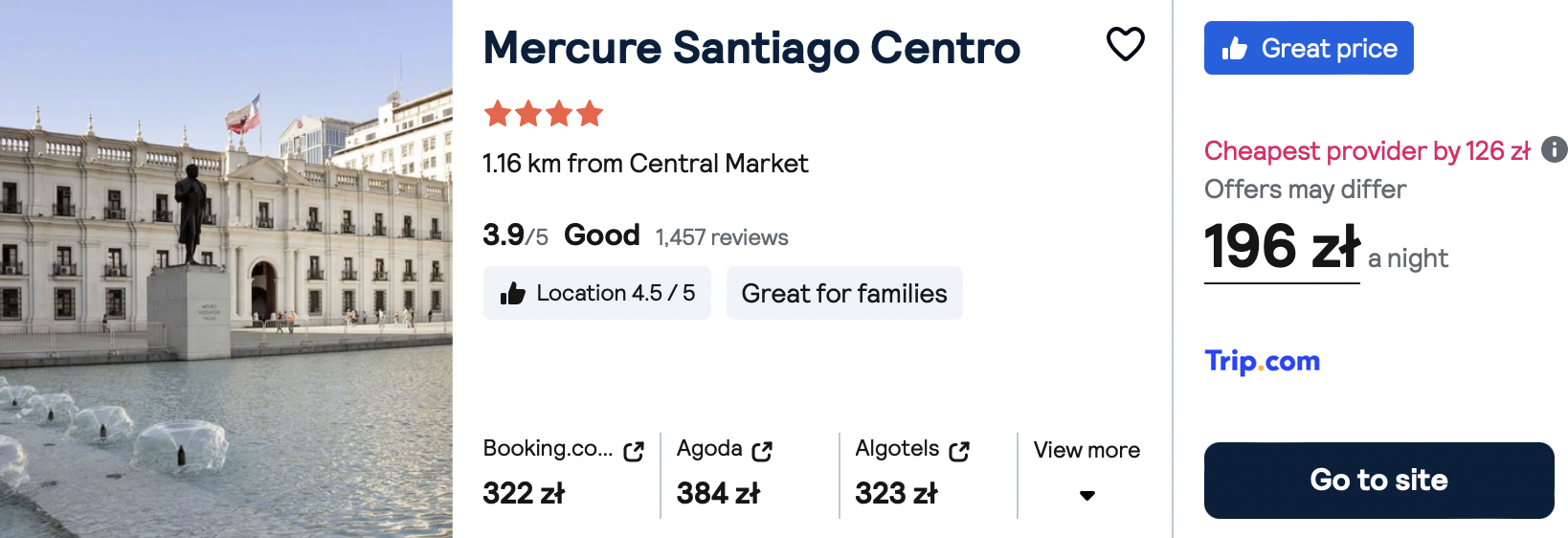
Task: Click thumbs-up icon in Great price badge
Action: 1235,49
